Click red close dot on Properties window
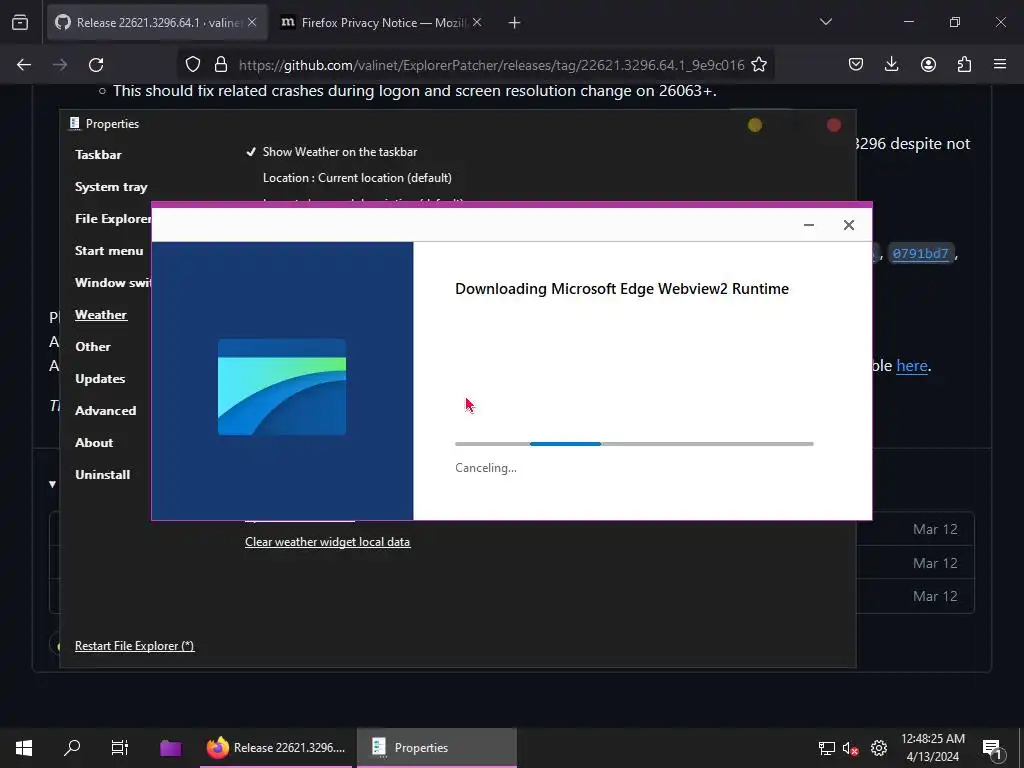Image resolution: width=1024 pixels, height=768 pixels. 834,125
